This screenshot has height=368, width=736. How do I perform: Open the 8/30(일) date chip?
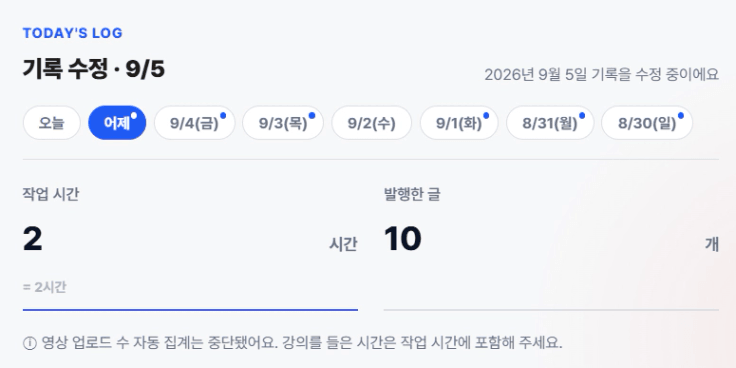(647, 123)
